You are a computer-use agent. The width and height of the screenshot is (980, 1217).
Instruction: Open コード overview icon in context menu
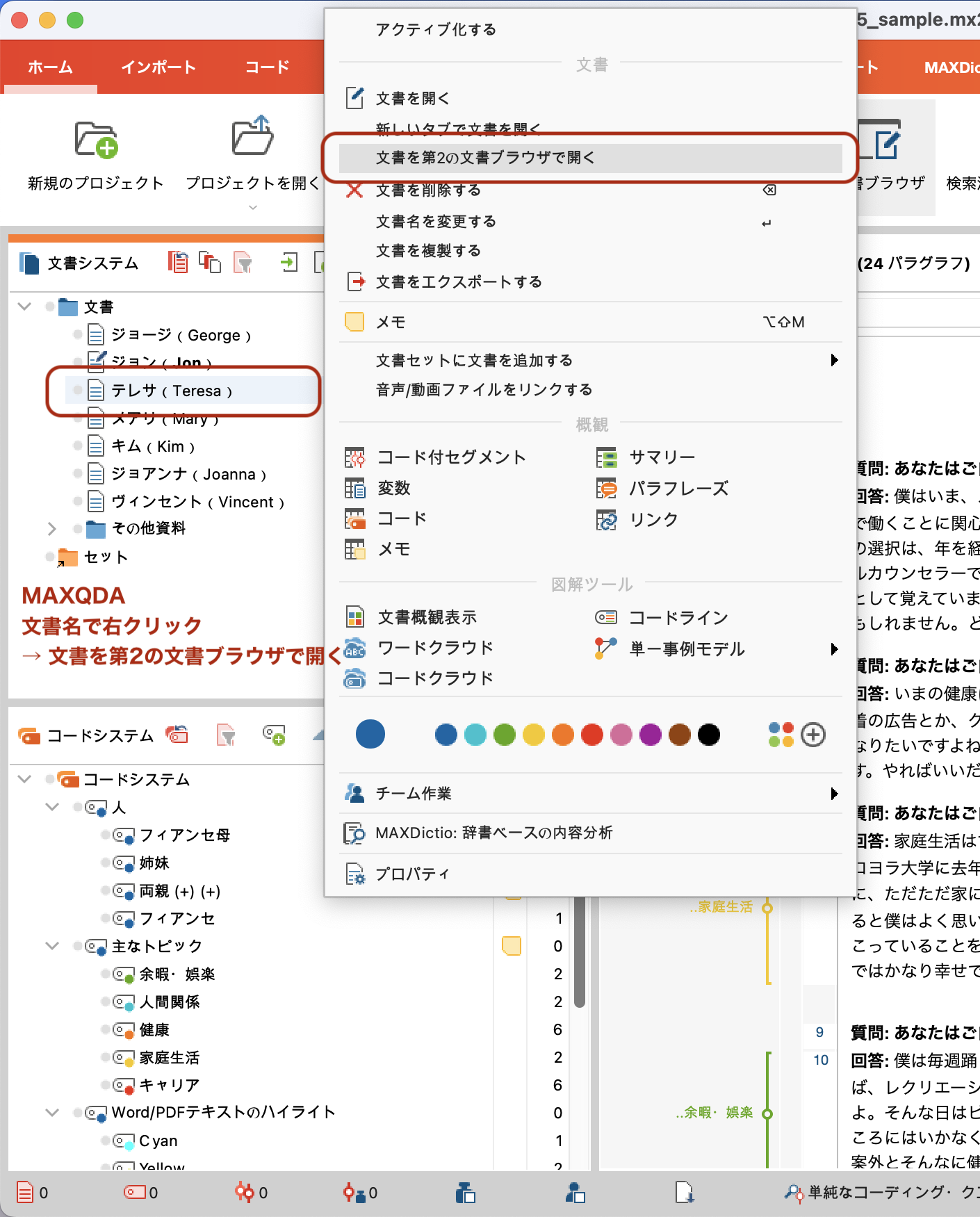pos(354,518)
